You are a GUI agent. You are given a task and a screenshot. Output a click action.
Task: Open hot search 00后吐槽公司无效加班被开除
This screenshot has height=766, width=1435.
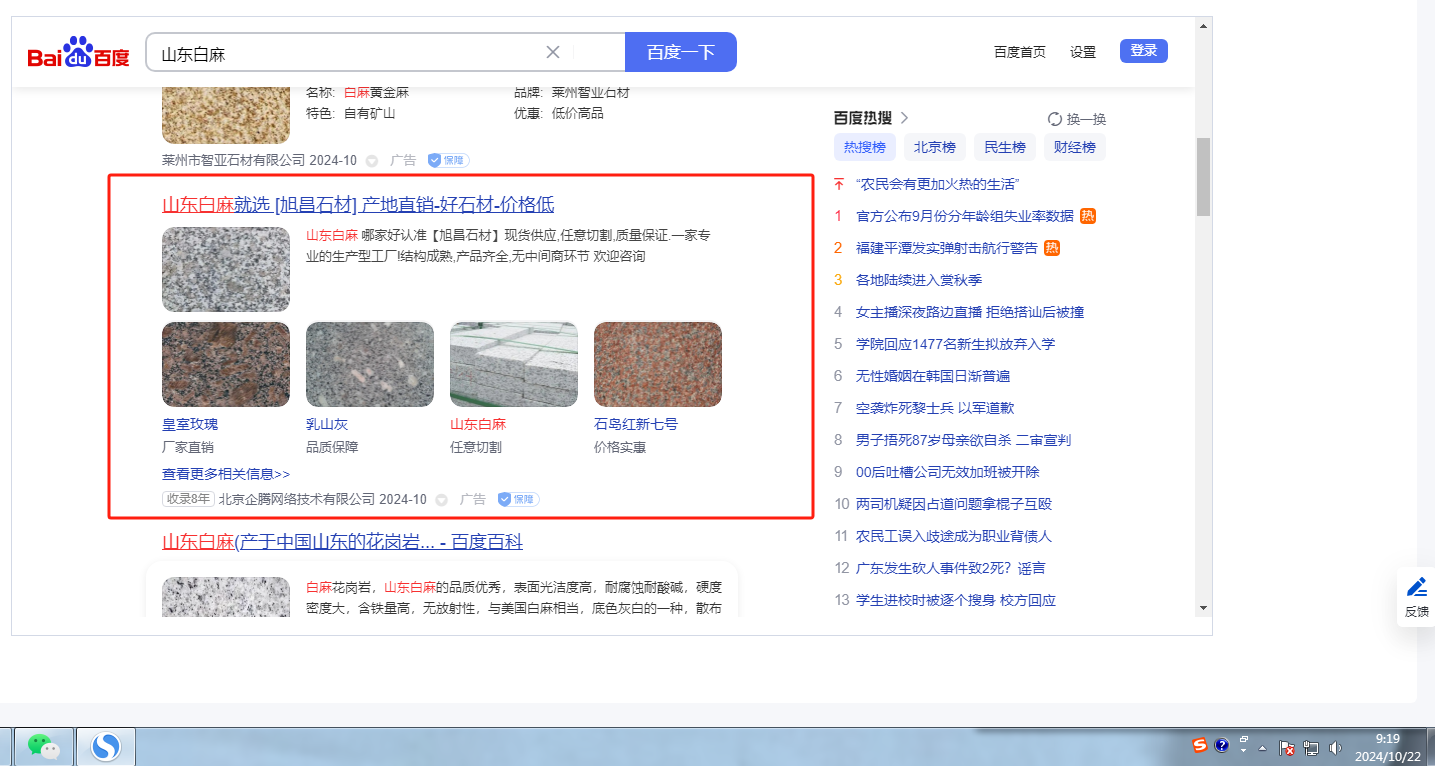pos(948,472)
